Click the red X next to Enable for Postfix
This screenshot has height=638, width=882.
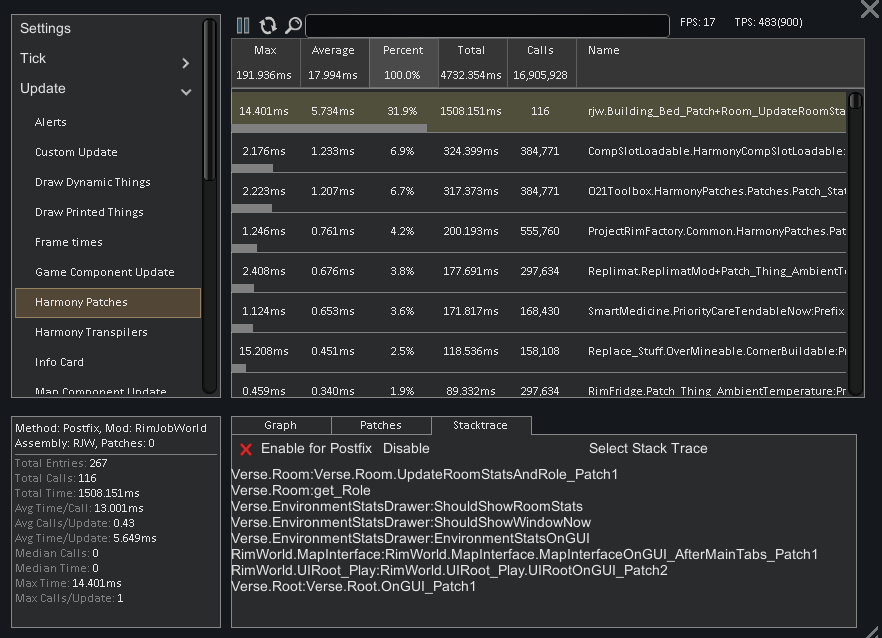tap(246, 450)
